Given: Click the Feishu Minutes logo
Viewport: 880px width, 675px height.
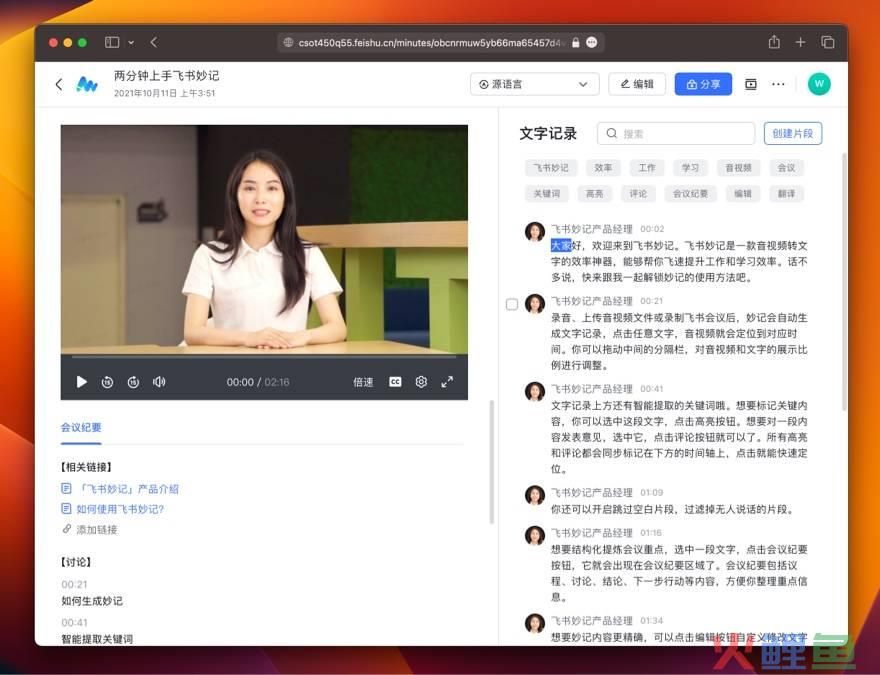Looking at the screenshot, I should click(x=87, y=84).
